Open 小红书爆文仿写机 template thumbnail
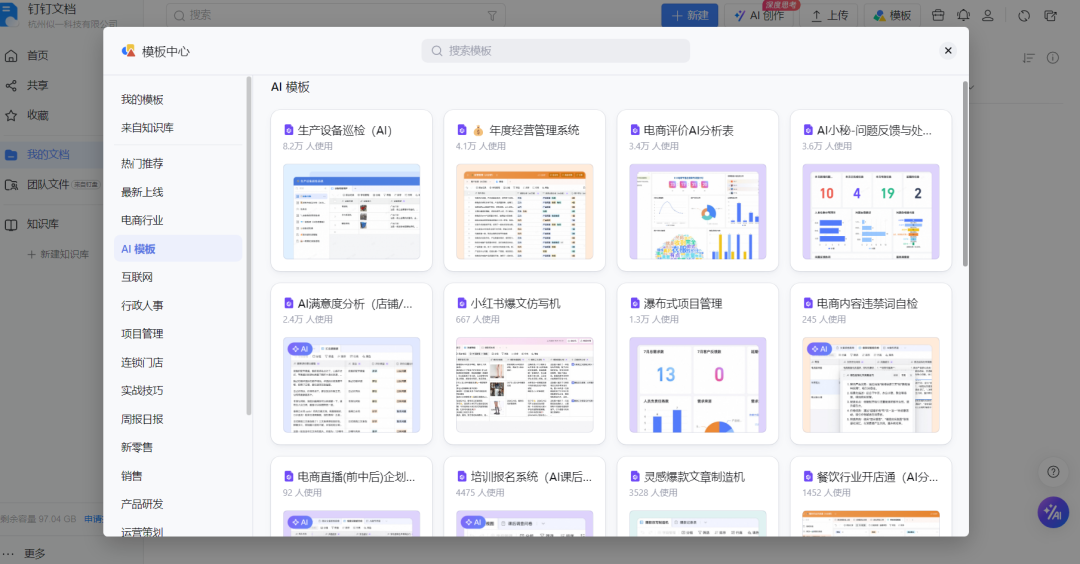Image resolution: width=1080 pixels, height=564 pixels. [x=525, y=385]
